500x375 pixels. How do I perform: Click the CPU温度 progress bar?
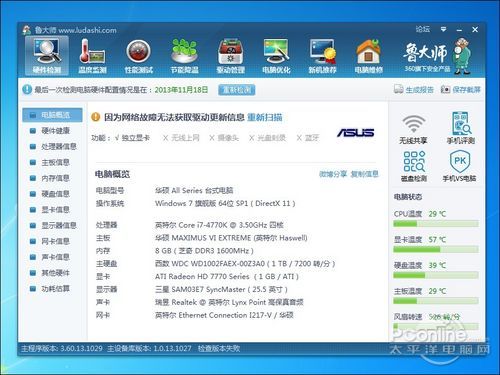(436, 224)
